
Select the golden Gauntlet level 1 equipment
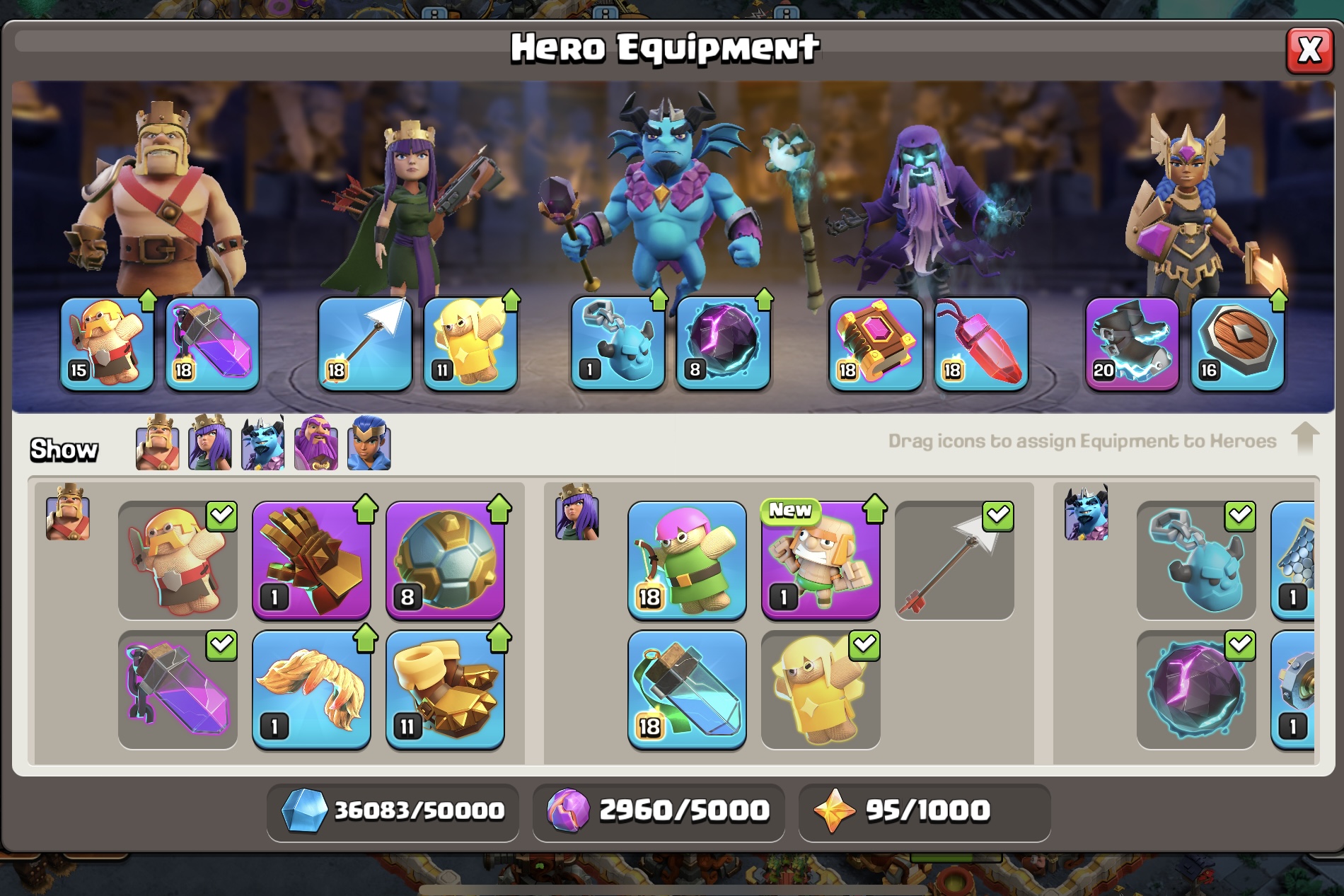[x=311, y=559]
